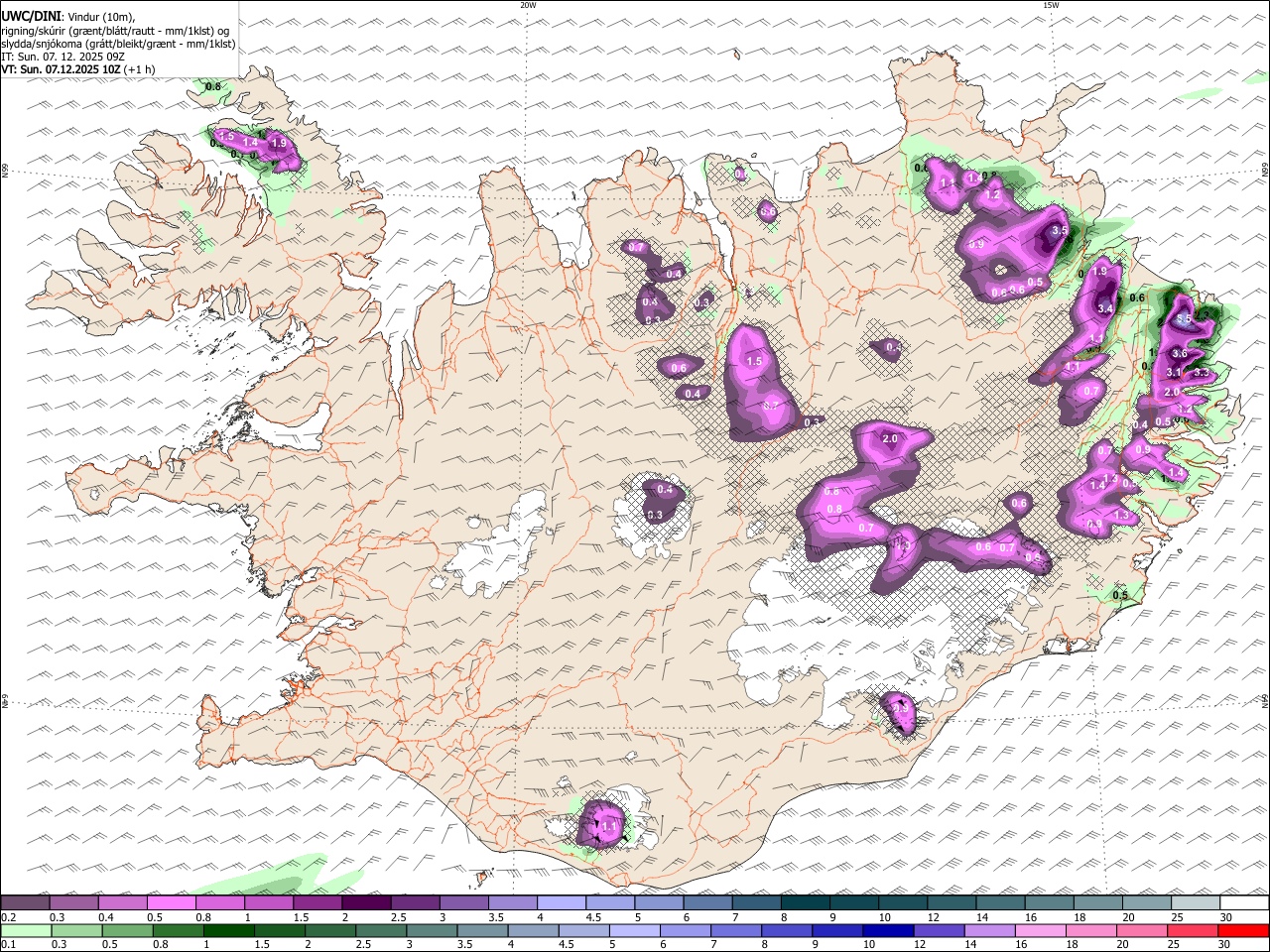Click the lightest green 0.1–0.3 rain scale swatch
The width and height of the screenshot is (1270, 952).
(x=25, y=931)
